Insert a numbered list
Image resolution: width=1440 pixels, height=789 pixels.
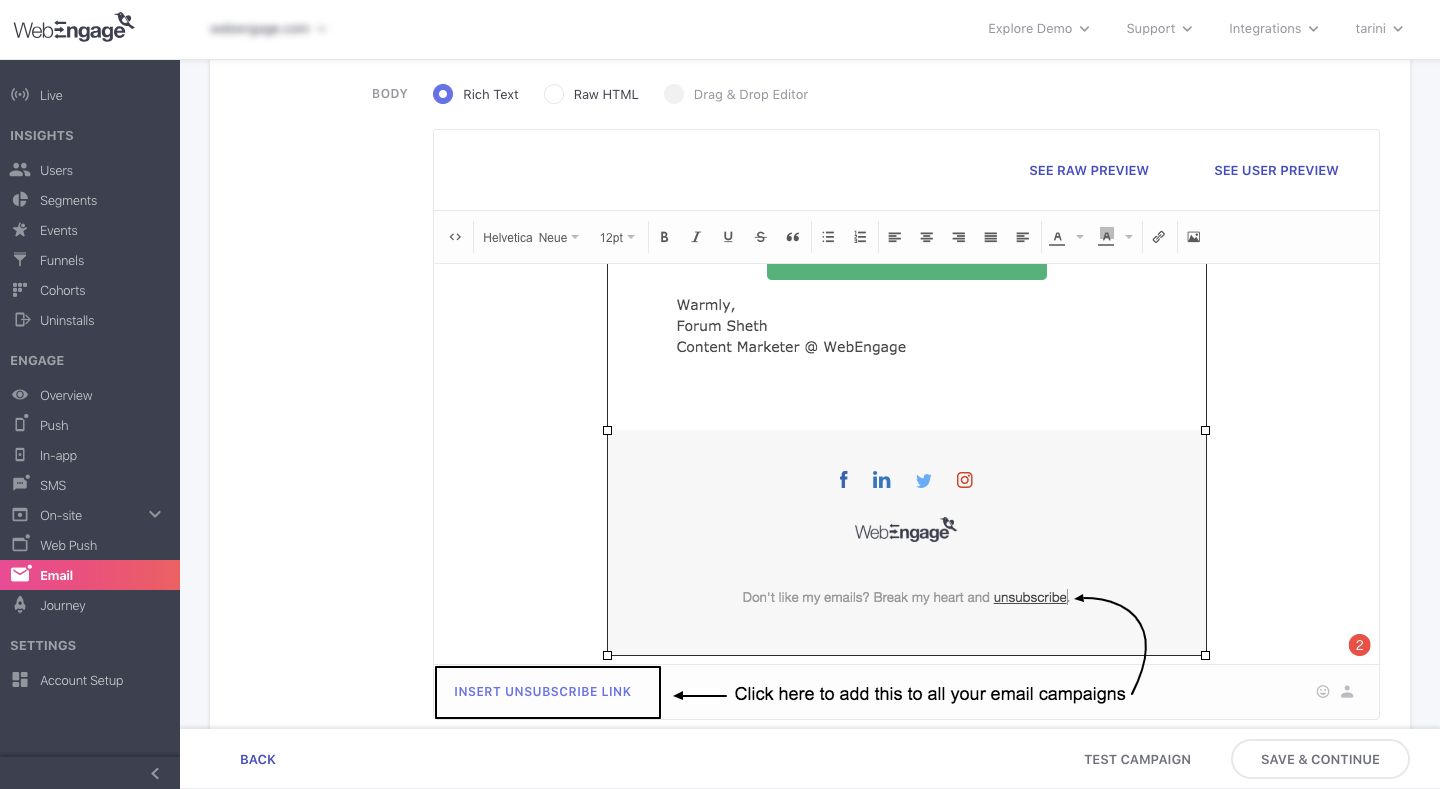[860, 237]
